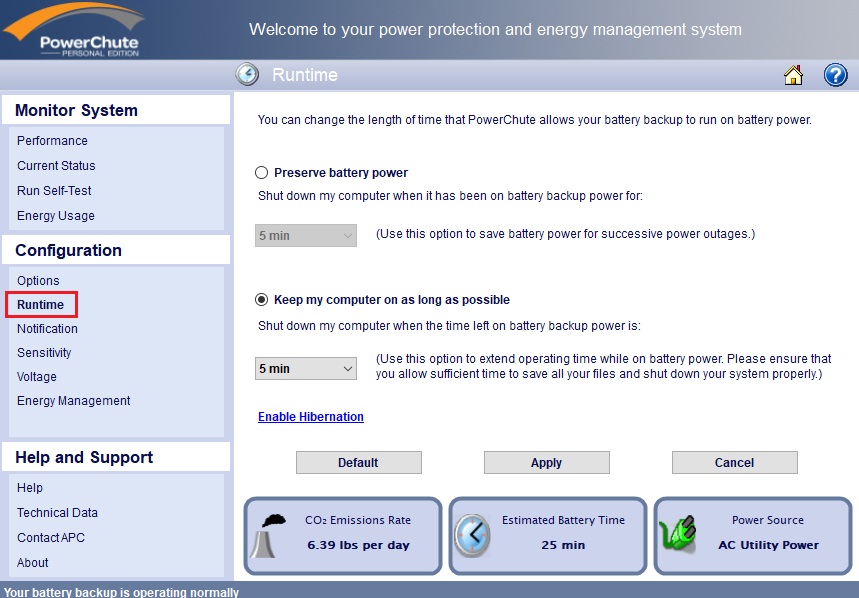Open help via the blue question mark icon
Viewport: 859px width, 598px height.
(835, 75)
